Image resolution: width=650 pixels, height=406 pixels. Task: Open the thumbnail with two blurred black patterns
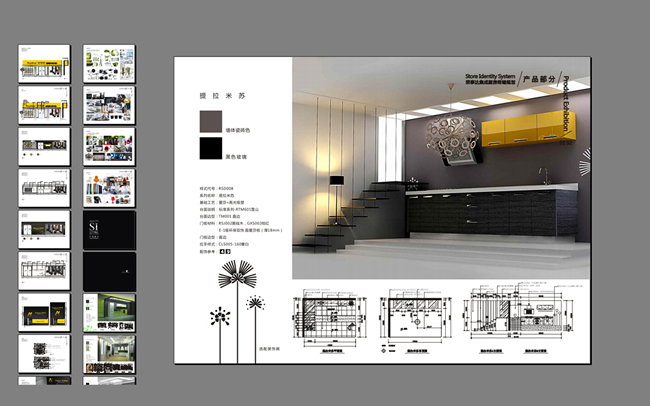point(44,354)
